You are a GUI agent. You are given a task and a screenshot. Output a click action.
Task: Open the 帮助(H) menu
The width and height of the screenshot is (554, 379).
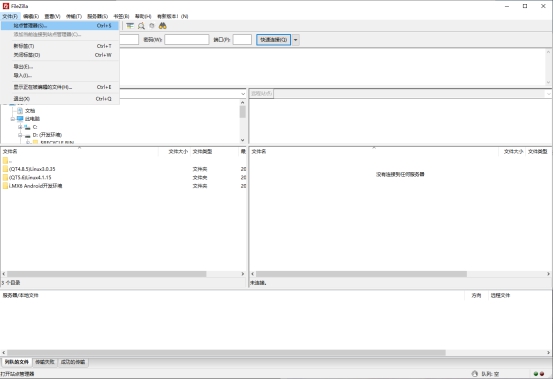[x=143, y=16]
